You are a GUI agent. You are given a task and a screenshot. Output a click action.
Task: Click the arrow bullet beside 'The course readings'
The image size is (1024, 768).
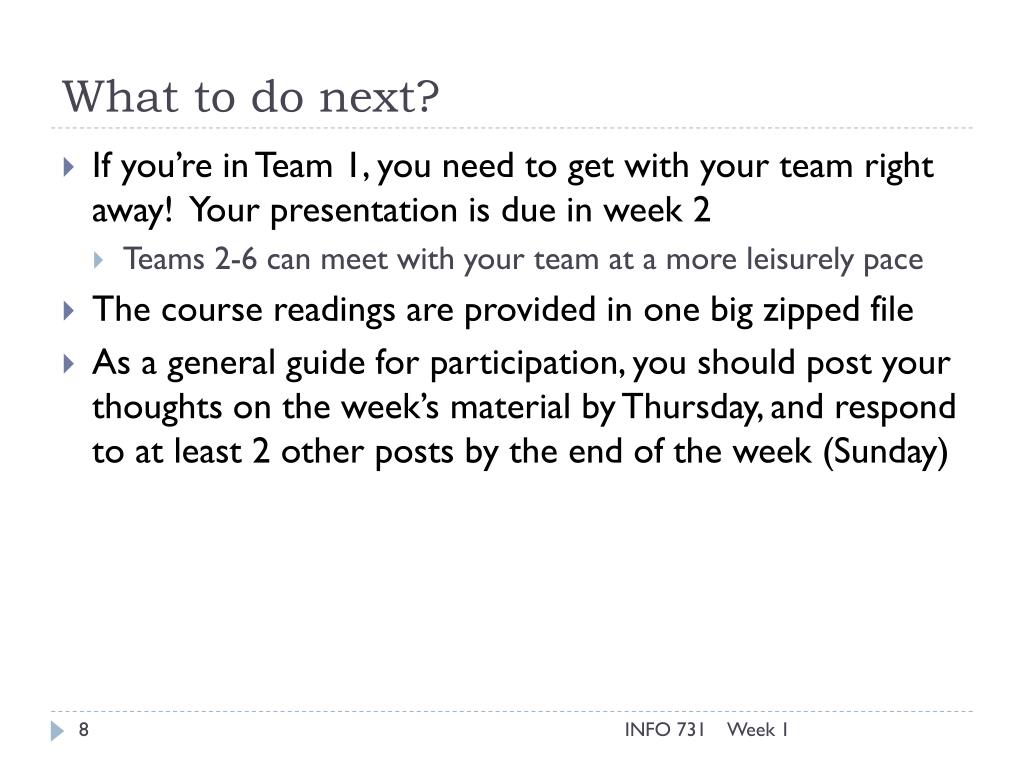(x=69, y=310)
